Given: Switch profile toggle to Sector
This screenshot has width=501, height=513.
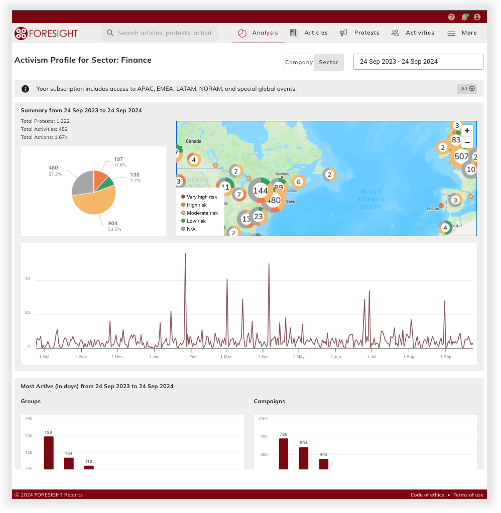Looking at the screenshot, I should 329,62.
